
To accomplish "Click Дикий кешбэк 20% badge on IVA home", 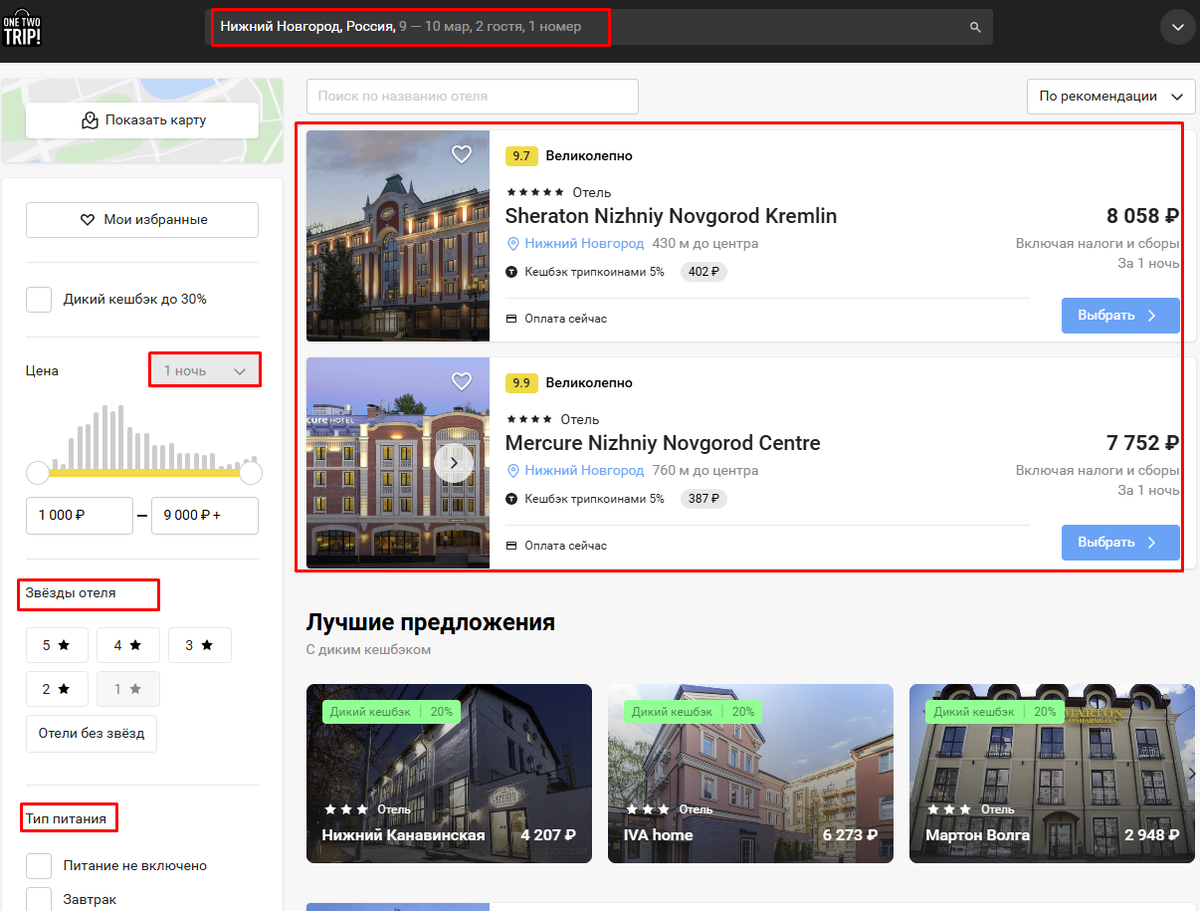I will 692,712.
